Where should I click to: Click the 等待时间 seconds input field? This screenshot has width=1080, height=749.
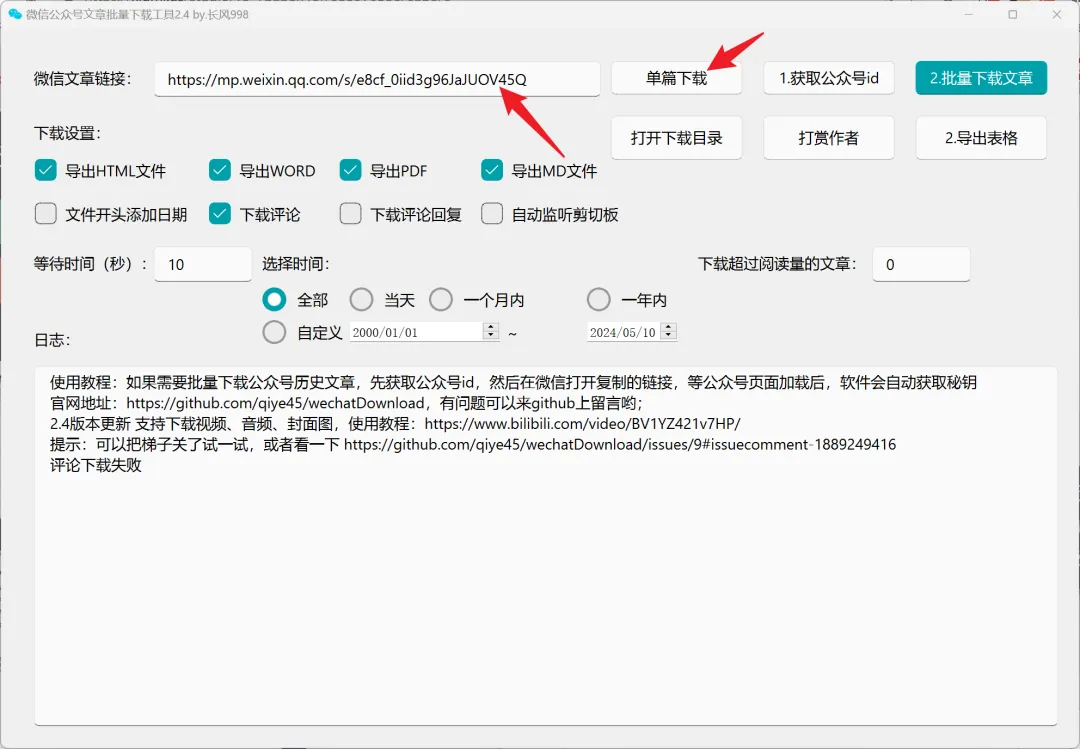pos(203,265)
